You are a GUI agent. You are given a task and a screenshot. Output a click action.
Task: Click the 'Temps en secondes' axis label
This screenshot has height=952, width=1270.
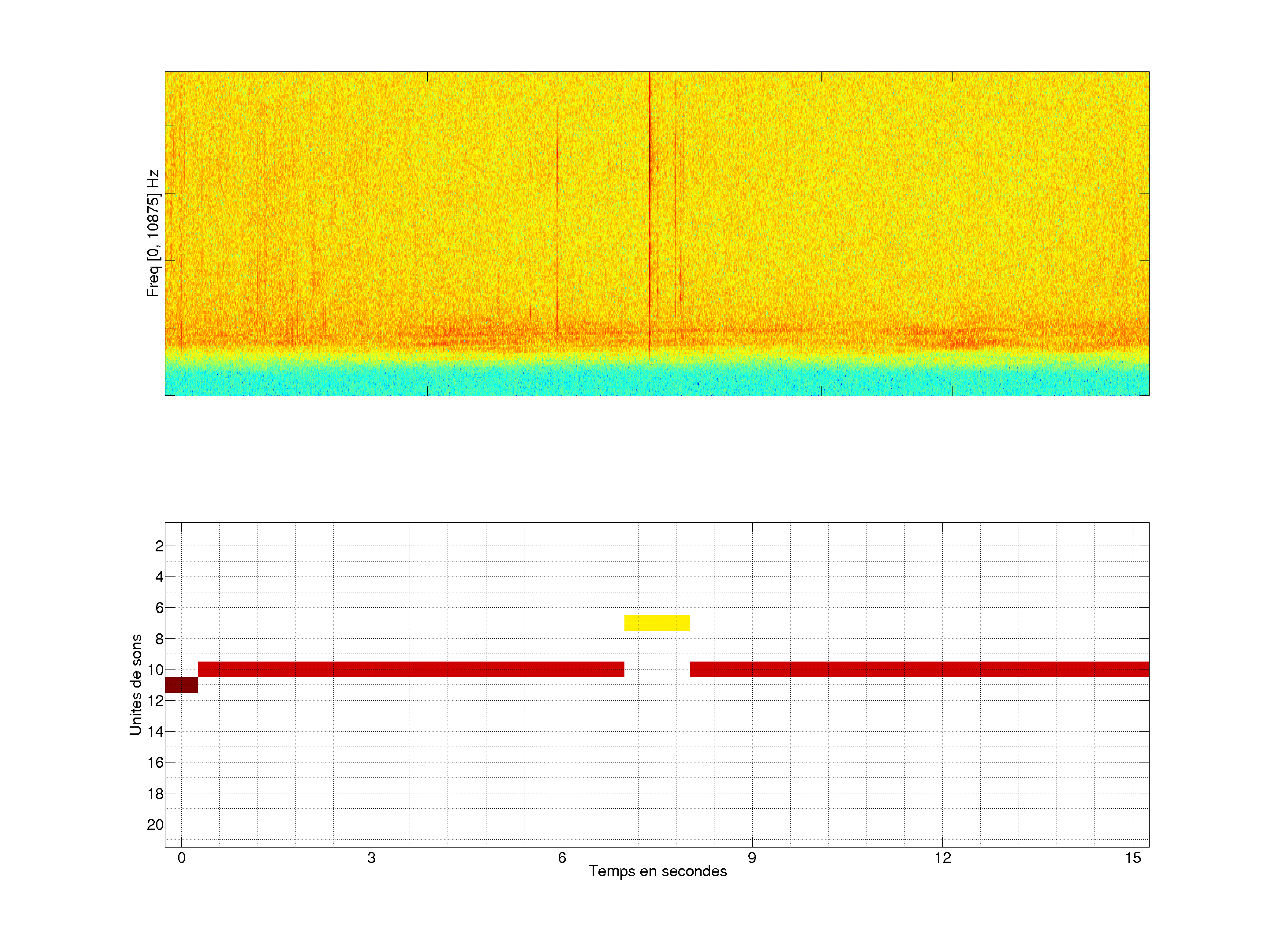tap(657, 871)
